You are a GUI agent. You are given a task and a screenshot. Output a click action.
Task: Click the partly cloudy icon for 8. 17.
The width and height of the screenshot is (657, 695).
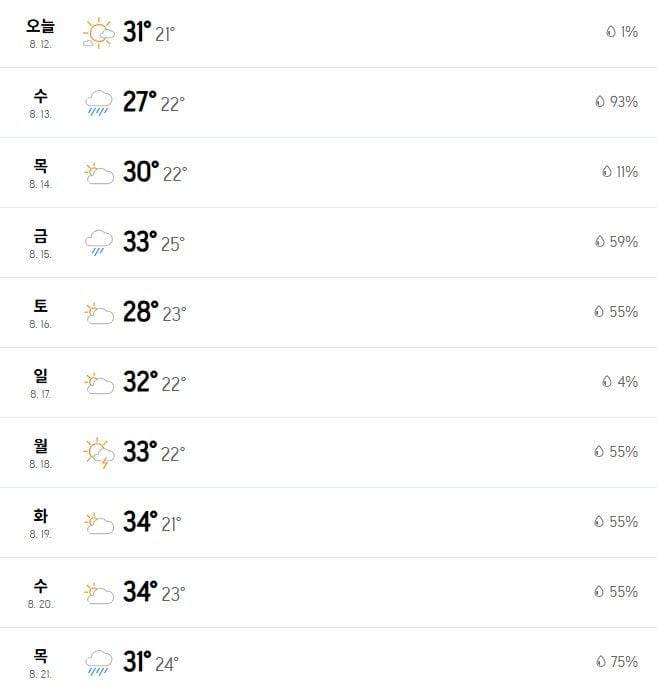pyautogui.click(x=99, y=383)
